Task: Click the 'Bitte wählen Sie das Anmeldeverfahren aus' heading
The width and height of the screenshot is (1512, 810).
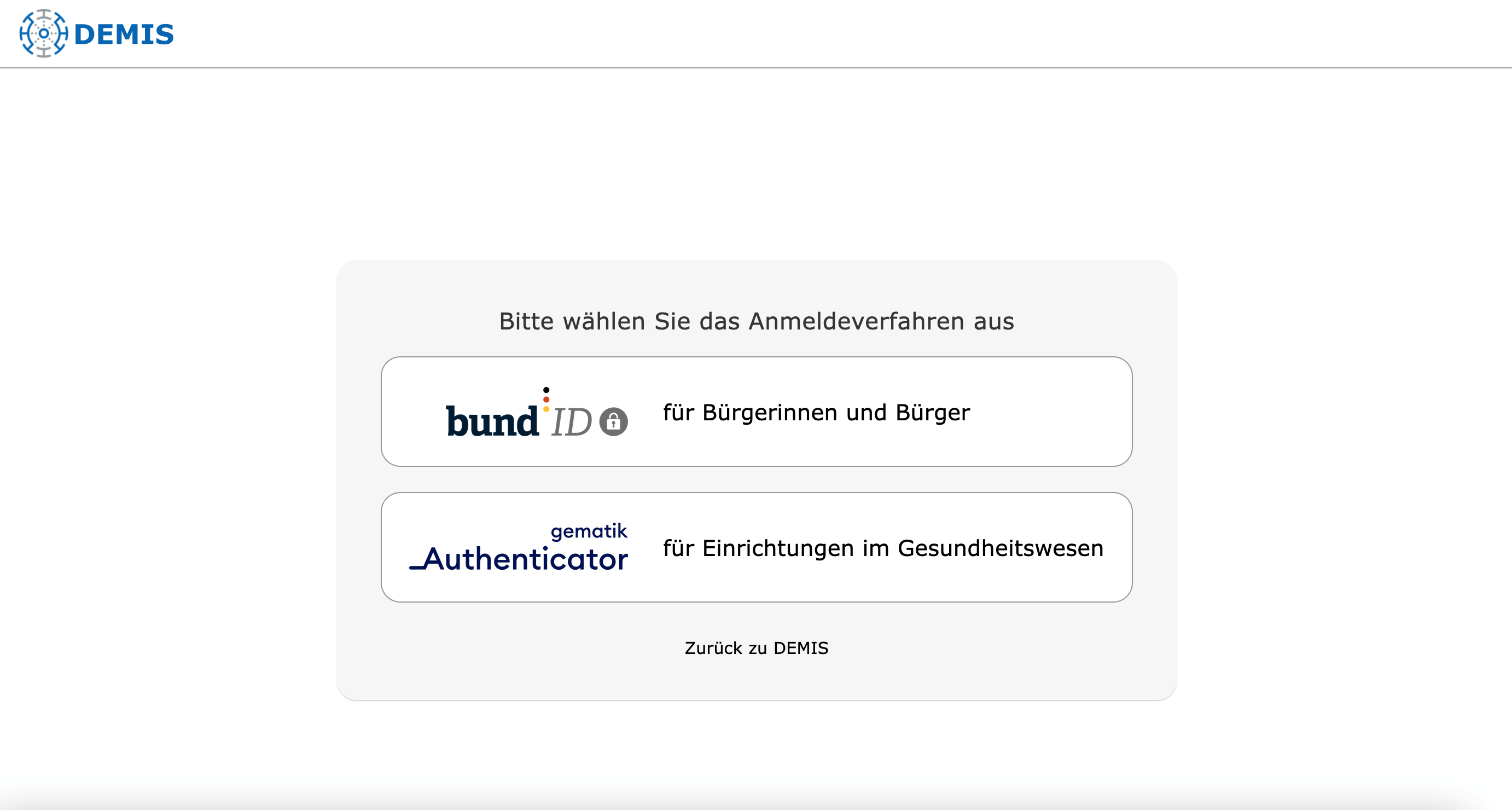Action: click(756, 321)
